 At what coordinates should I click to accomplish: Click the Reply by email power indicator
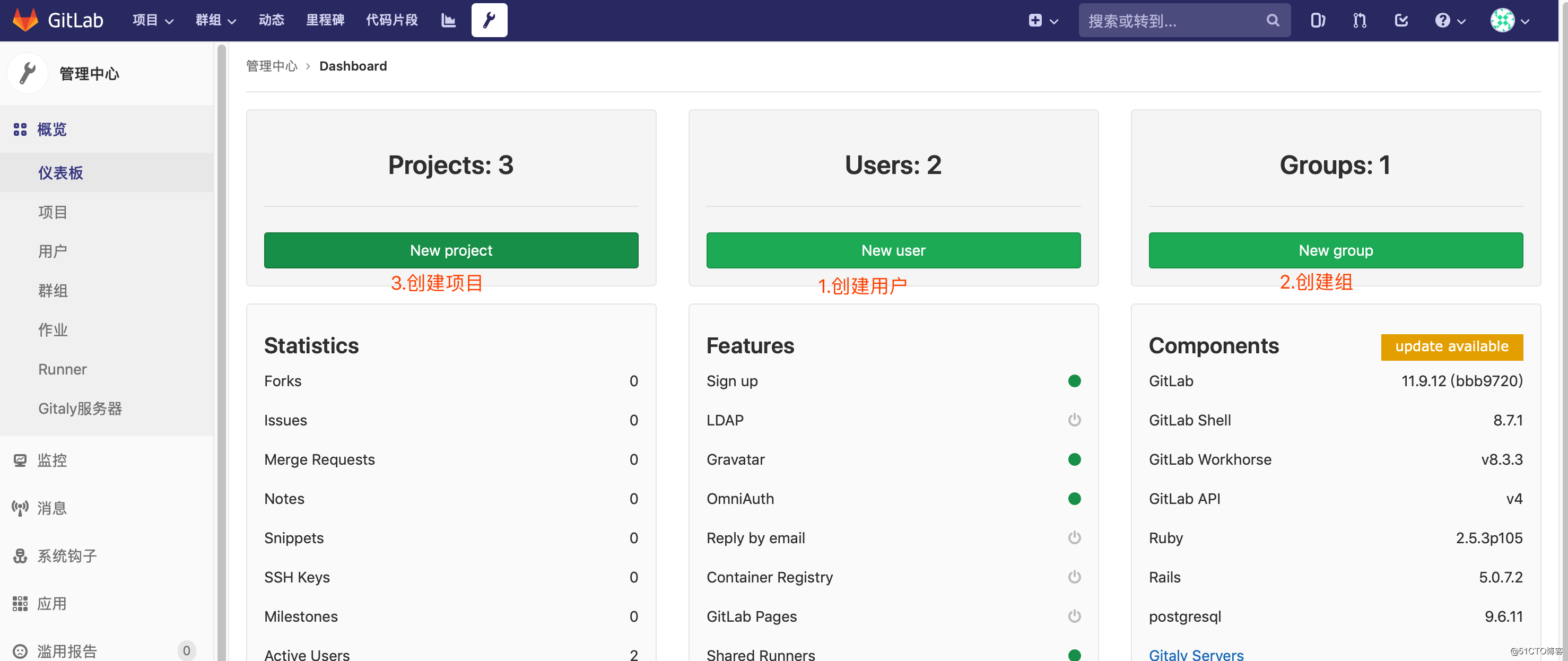coord(1074,537)
